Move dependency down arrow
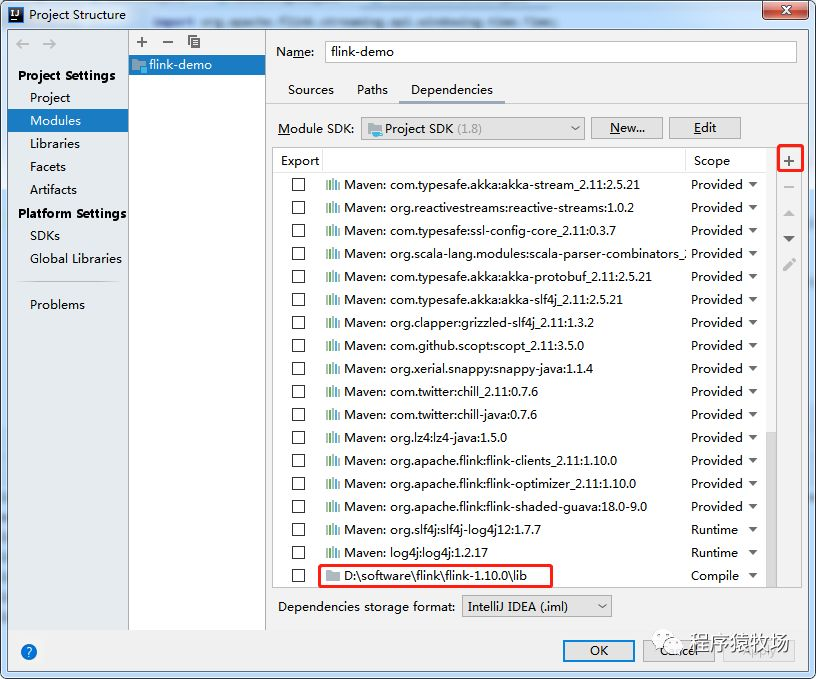 click(789, 238)
